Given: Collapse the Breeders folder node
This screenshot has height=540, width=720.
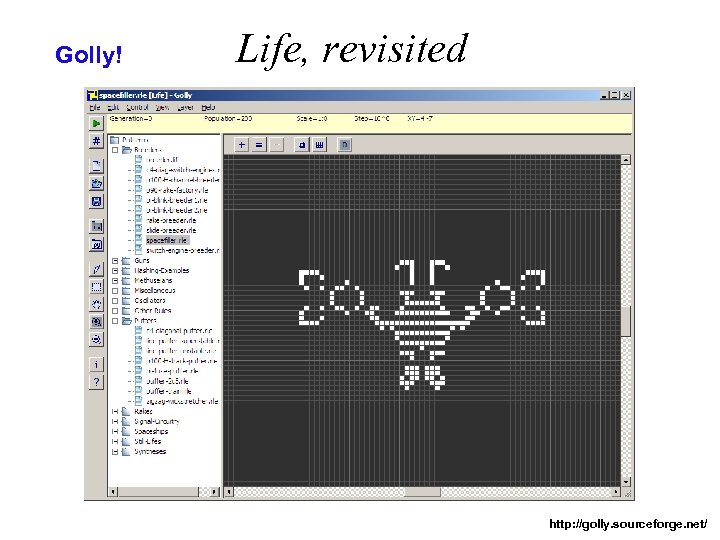Looking at the screenshot, I should (x=115, y=150).
